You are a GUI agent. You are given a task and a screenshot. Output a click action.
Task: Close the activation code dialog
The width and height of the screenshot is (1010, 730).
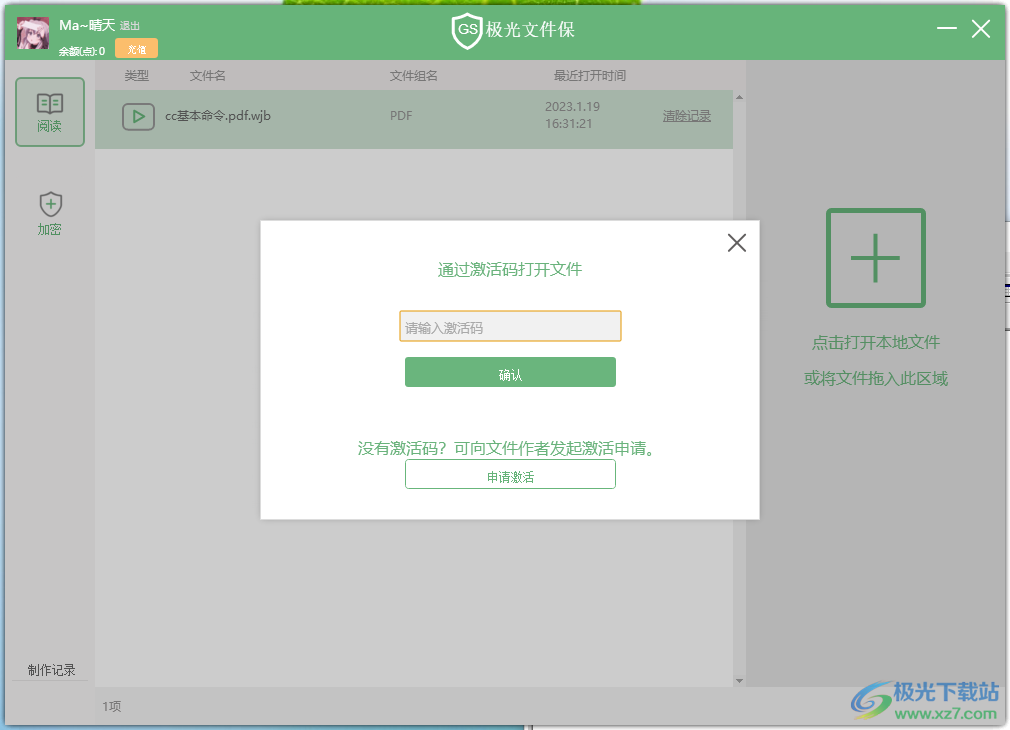(x=737, y=242)
